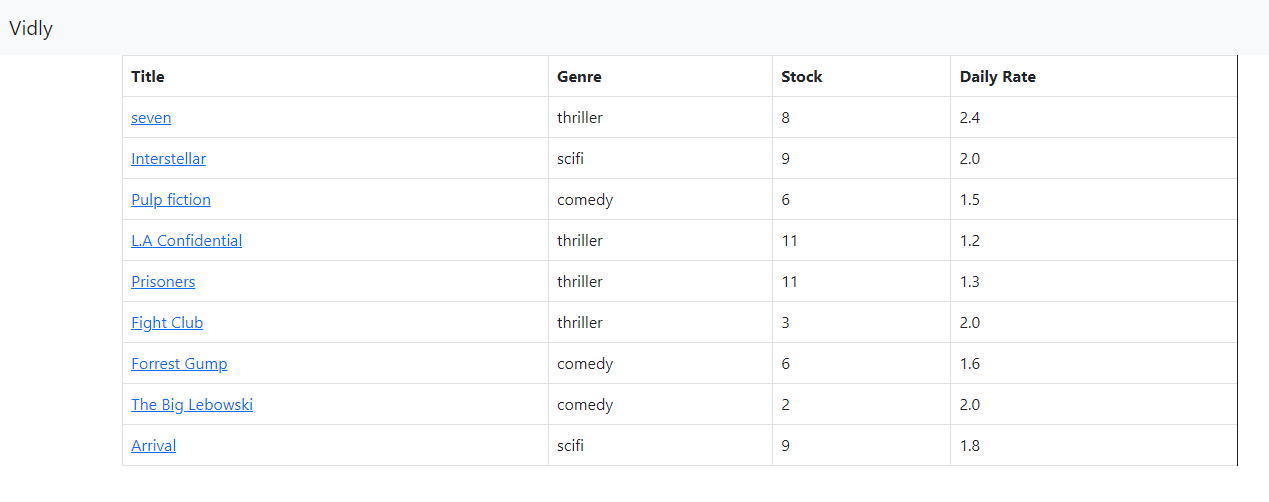Click the Genre column header
Image resolution: width=1269 pixels, height=502 pixels.
coord(579,77)
